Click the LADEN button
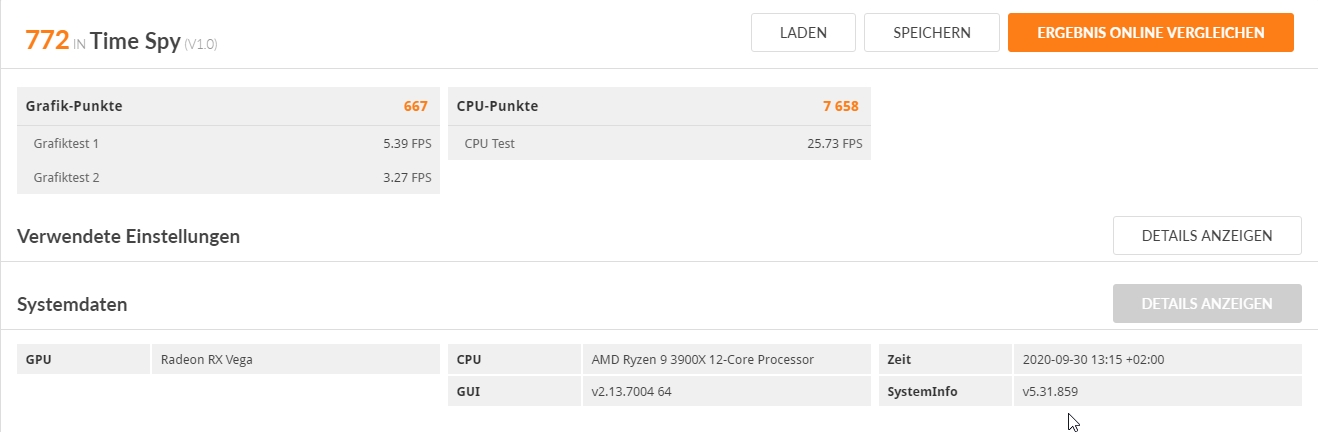 (803, 32)
